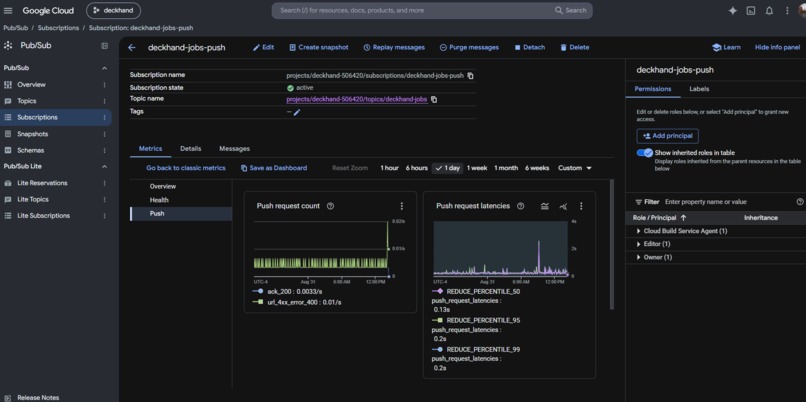Open more options for Topics nav item
This screenshot has width=806, height=402.
(104, 101)
